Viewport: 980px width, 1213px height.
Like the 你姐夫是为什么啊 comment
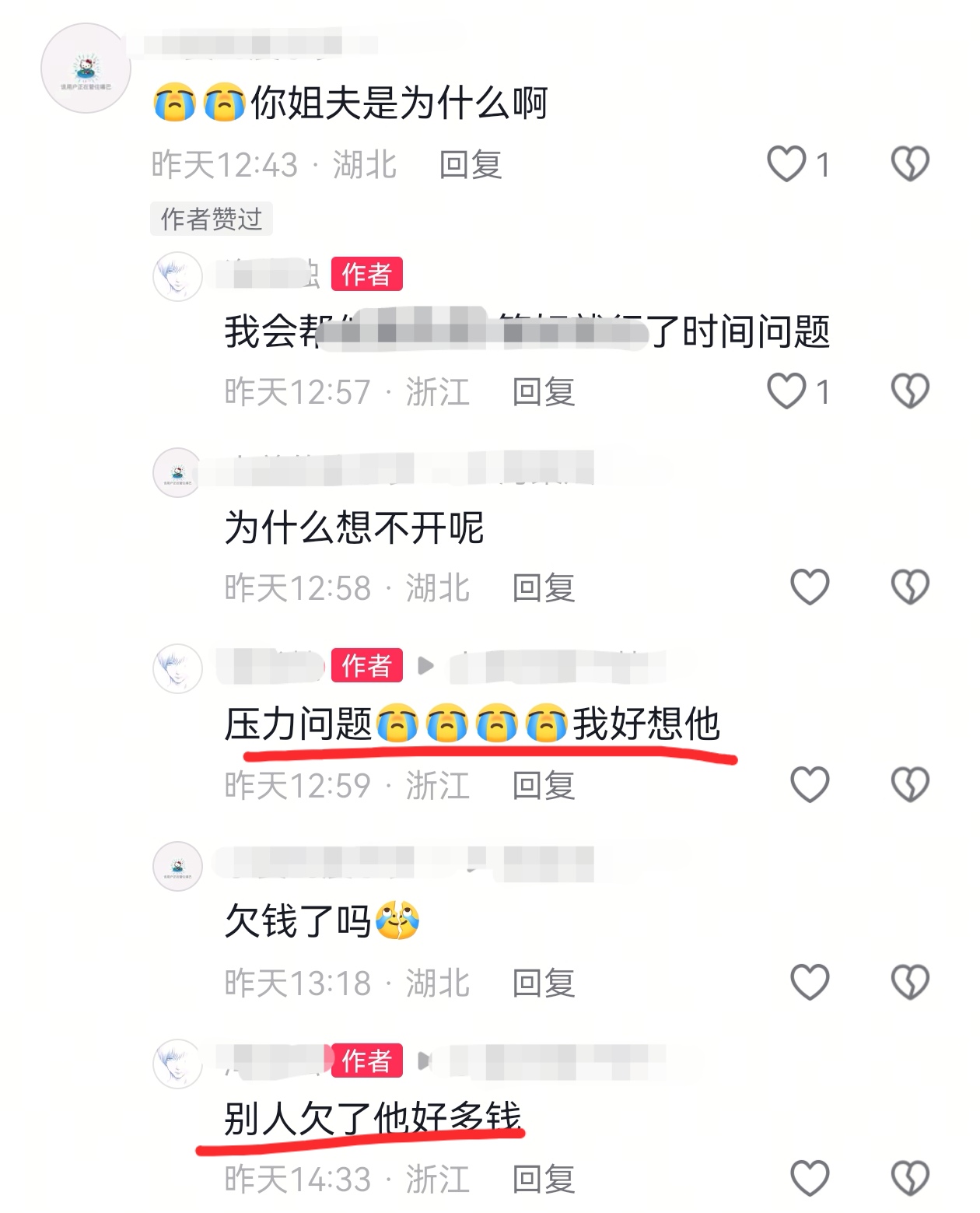coord(786,164)
